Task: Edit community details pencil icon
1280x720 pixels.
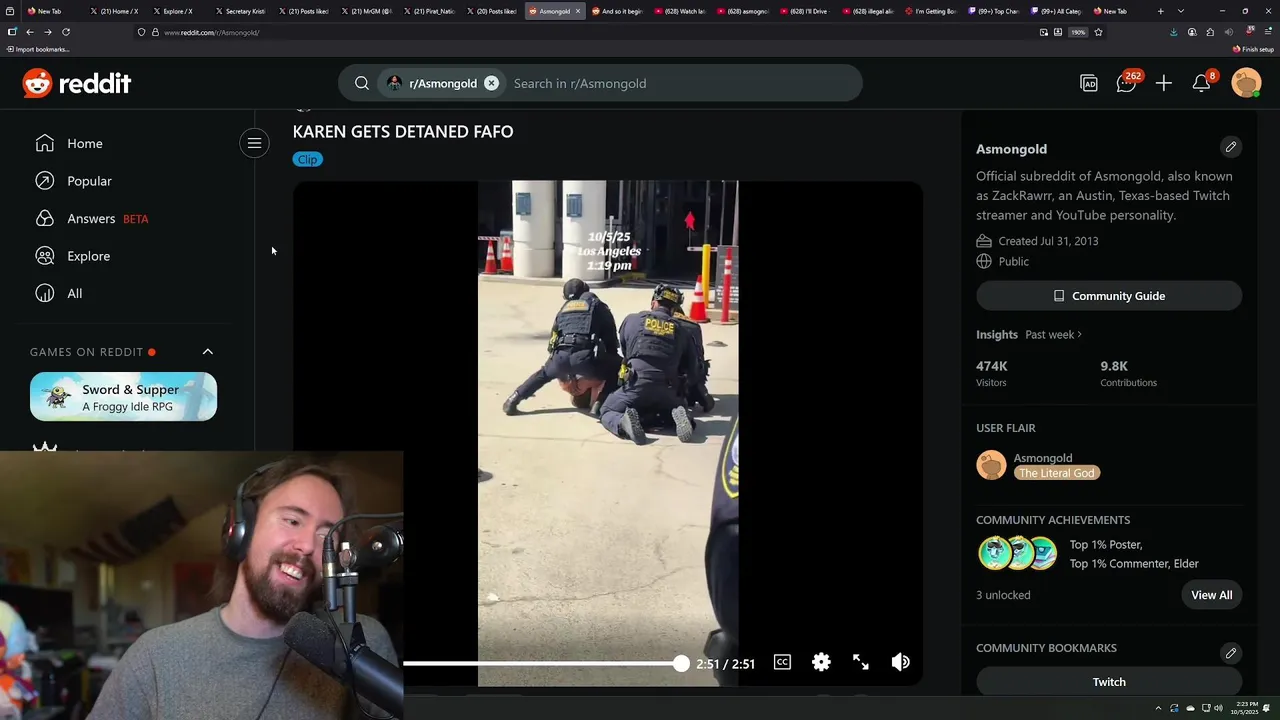Action: pyautogui.click(x=1231, y=147)
